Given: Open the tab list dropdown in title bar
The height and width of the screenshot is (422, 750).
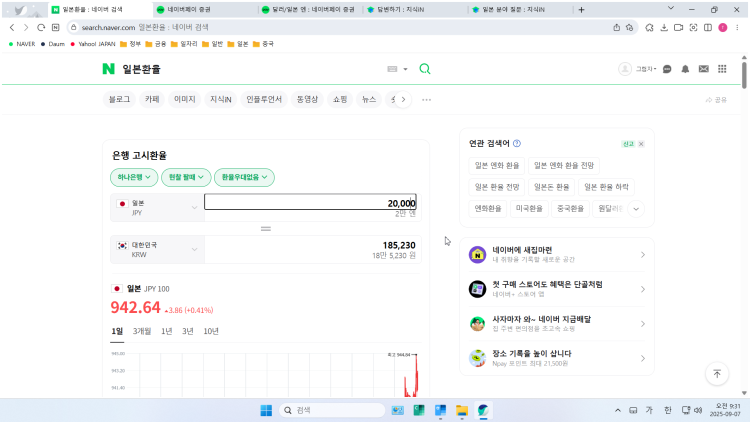Looking at the screenshot, I should pos(671,9).
